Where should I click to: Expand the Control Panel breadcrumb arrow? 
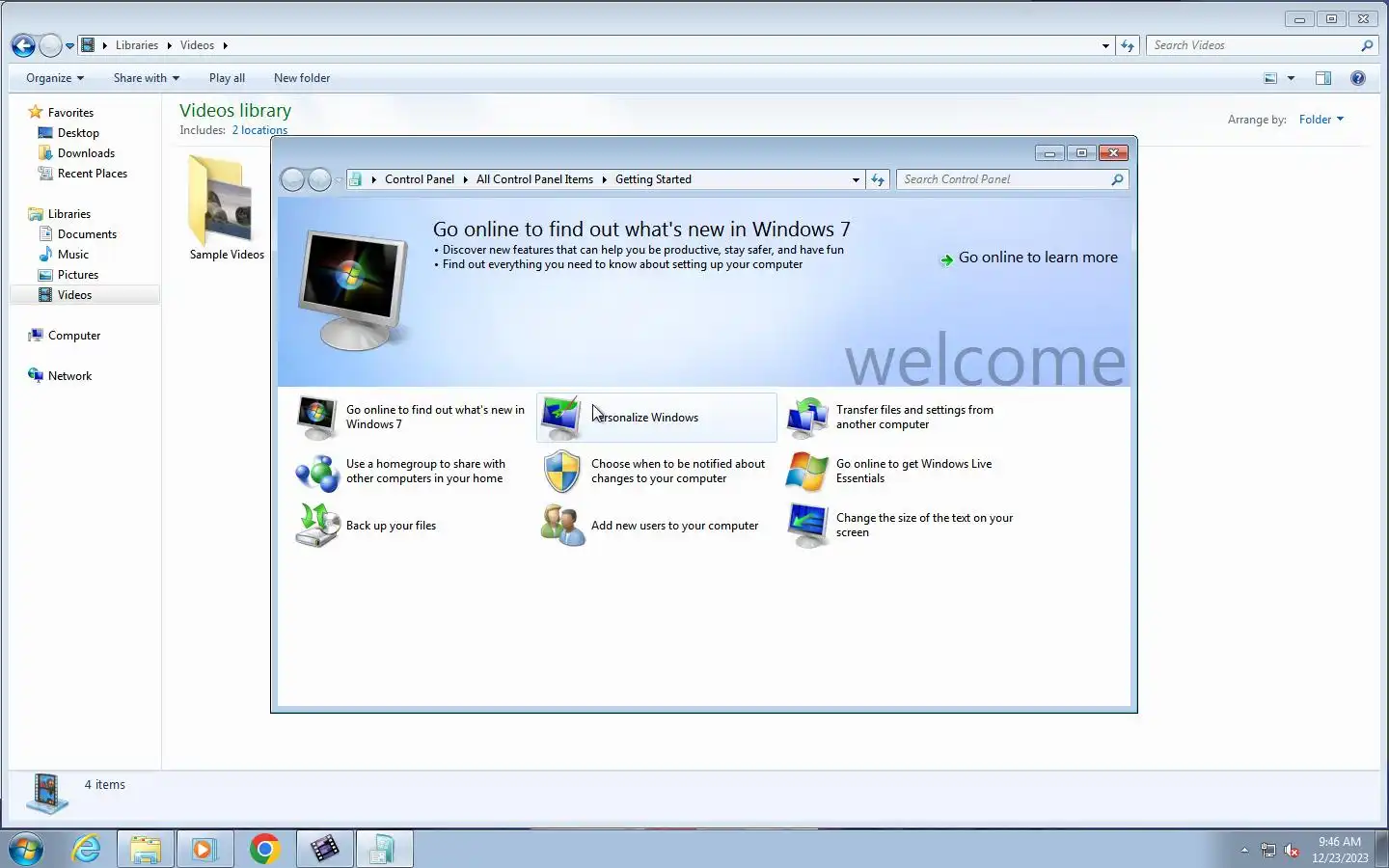[x=465, y=179]
